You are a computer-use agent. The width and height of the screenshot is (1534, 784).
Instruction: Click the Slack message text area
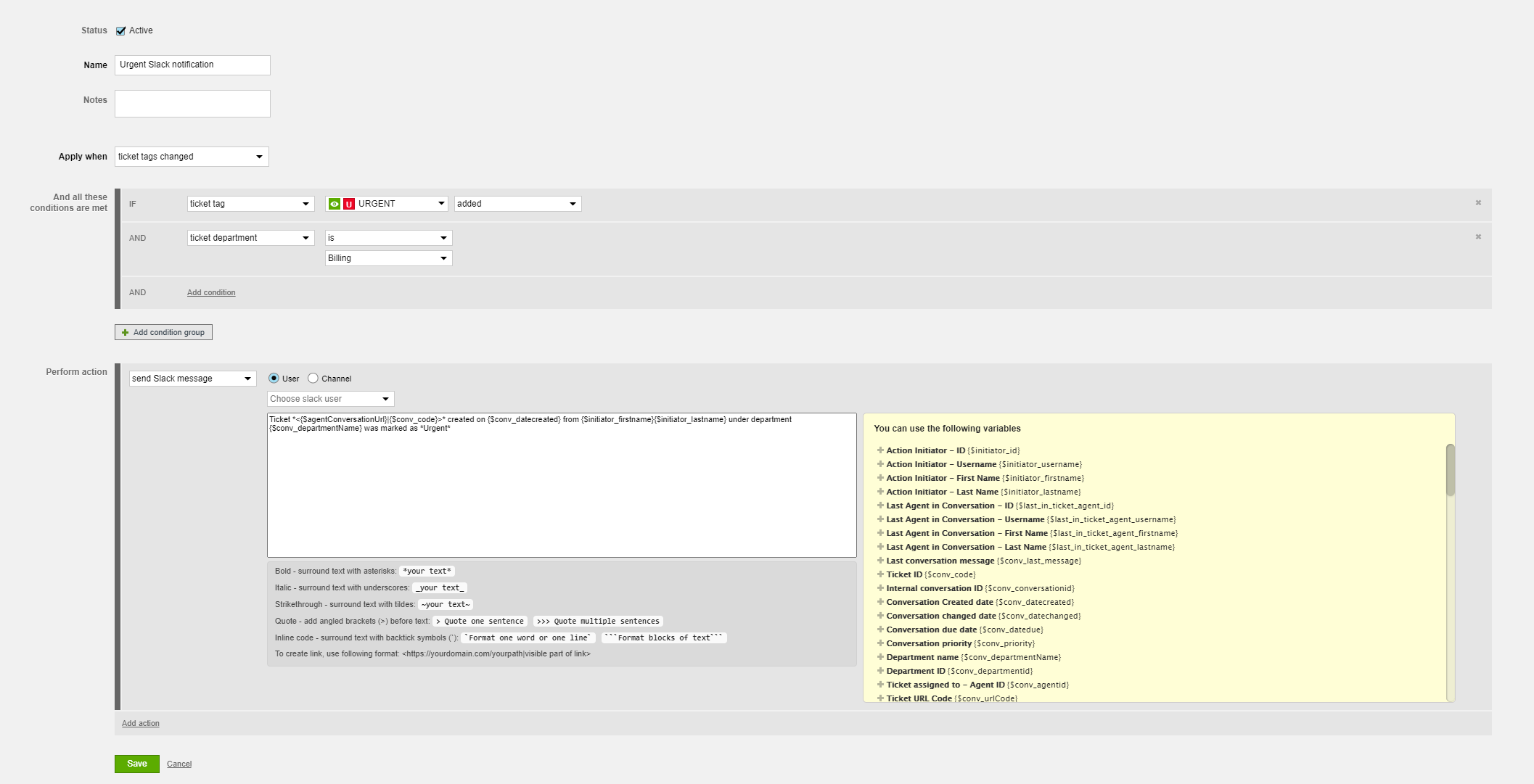coord(562,485)
